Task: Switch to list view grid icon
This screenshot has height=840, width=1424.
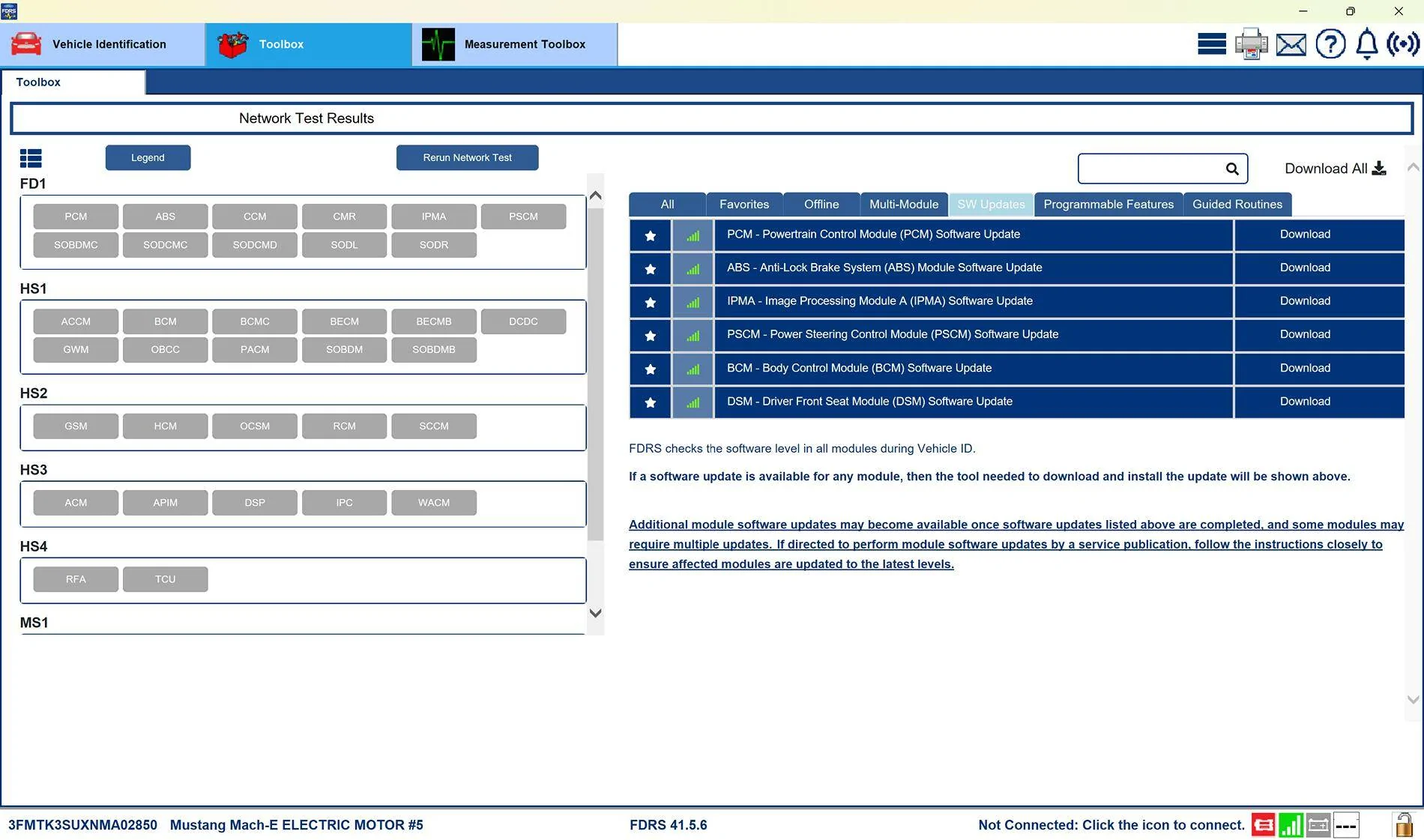Action: point(31,158)
